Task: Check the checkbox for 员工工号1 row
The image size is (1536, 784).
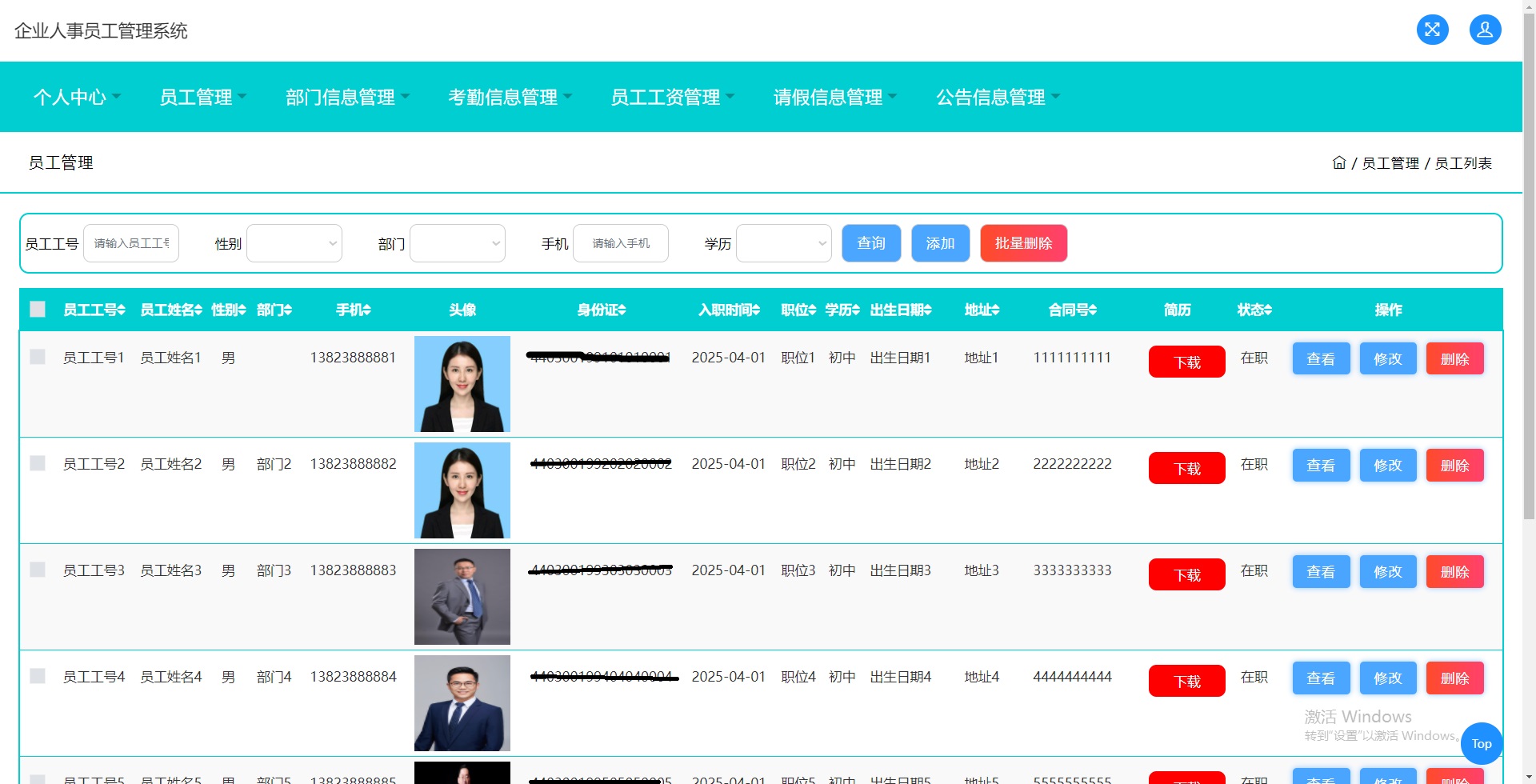Action: pos(37,357)
